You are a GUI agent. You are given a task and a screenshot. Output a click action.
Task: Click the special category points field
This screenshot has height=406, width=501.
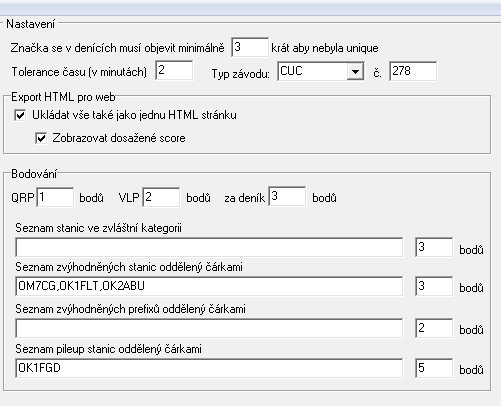(x=434, y=247)
